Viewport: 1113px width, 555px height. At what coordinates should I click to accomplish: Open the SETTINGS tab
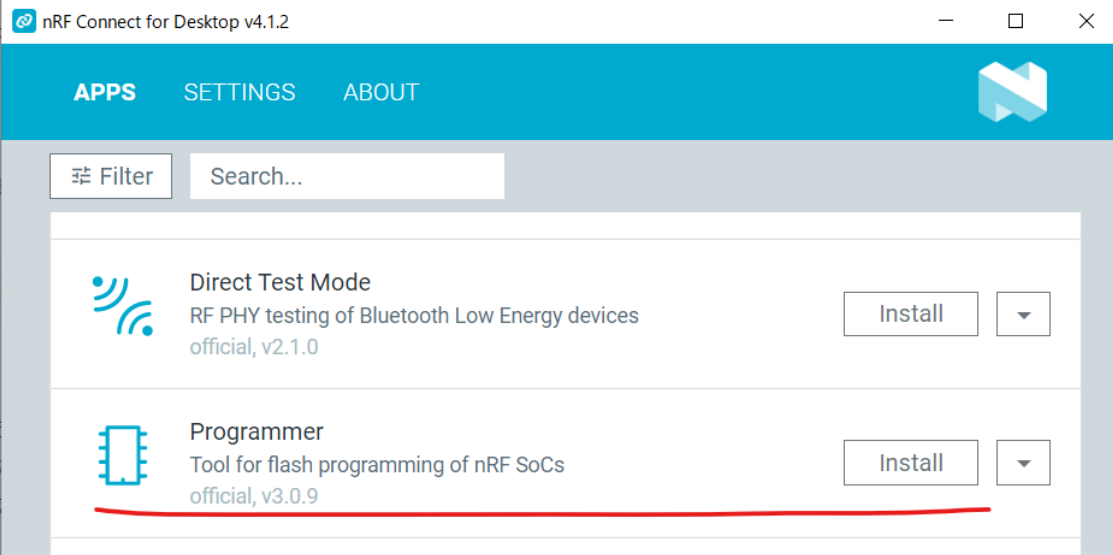pos(240,93)
